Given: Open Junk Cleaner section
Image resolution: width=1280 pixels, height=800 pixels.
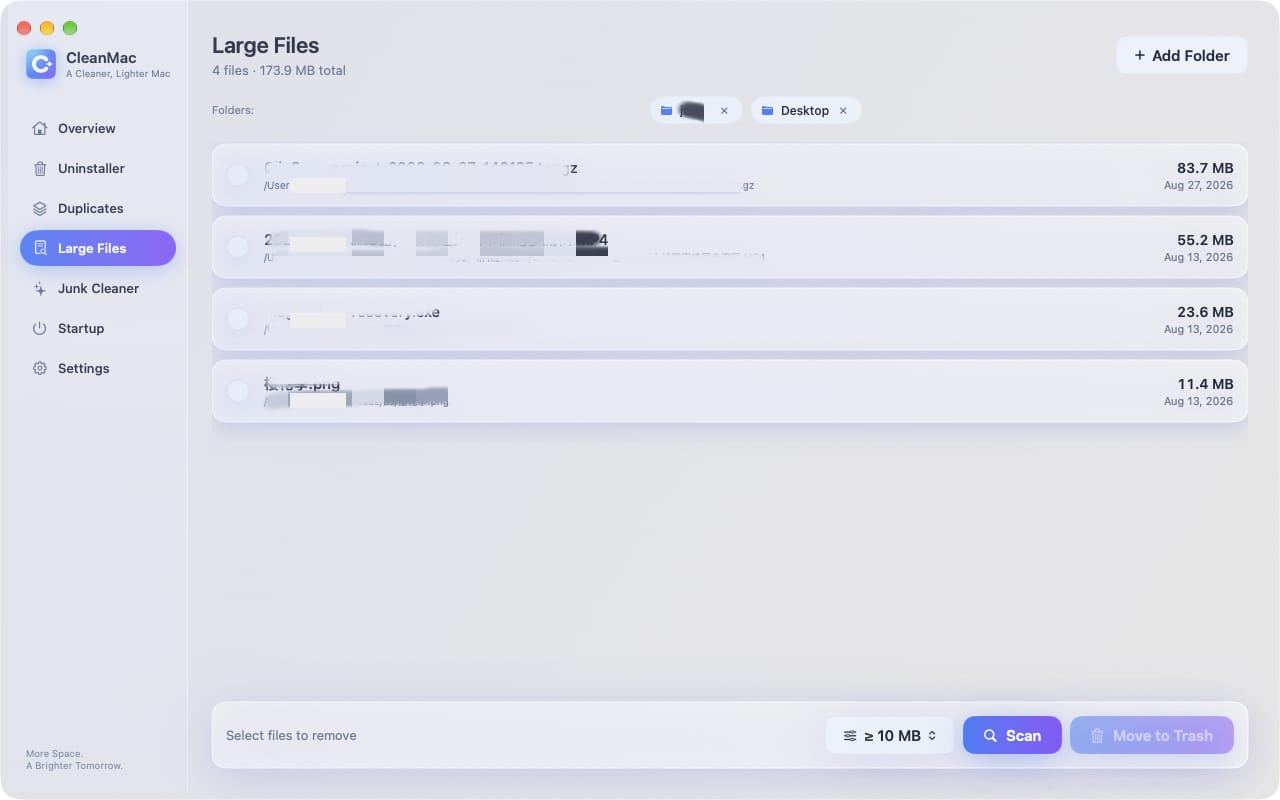Looking at the screenshot, I should pyautogui.click(x=98, y=288).
